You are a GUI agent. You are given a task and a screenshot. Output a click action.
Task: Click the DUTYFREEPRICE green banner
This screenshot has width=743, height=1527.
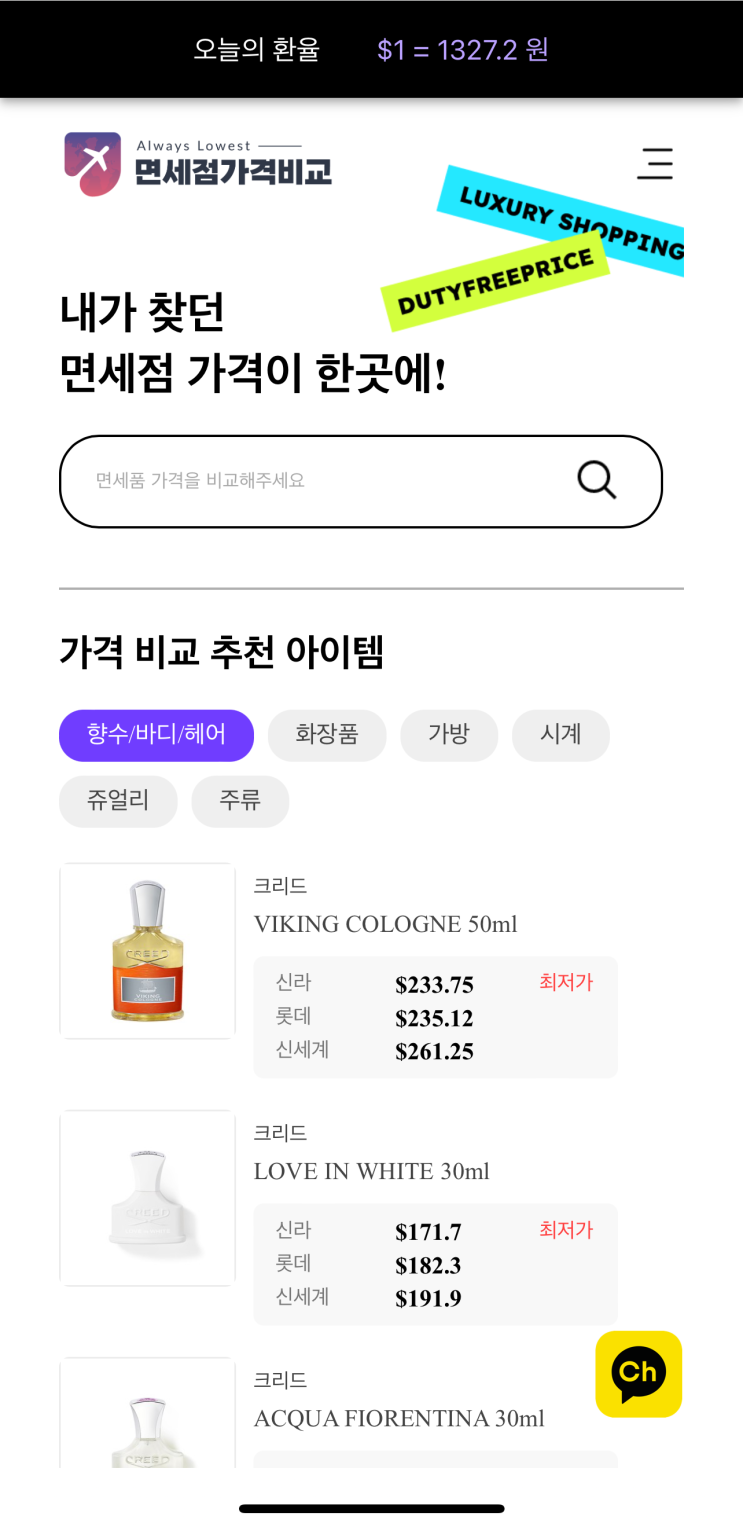coord(496,281)
